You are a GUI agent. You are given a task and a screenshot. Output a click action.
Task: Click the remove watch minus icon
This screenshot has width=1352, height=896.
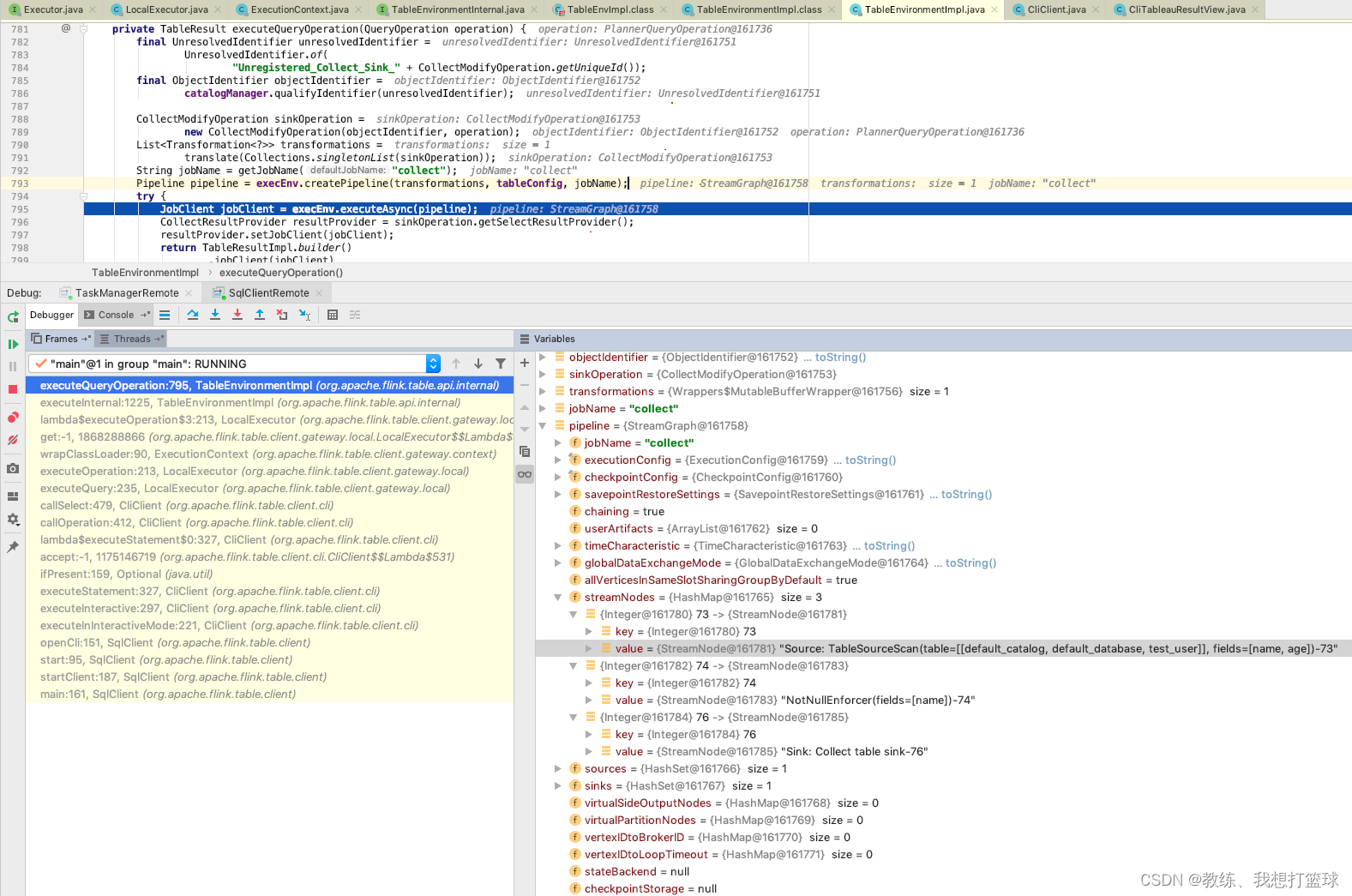tap(525, 385)
